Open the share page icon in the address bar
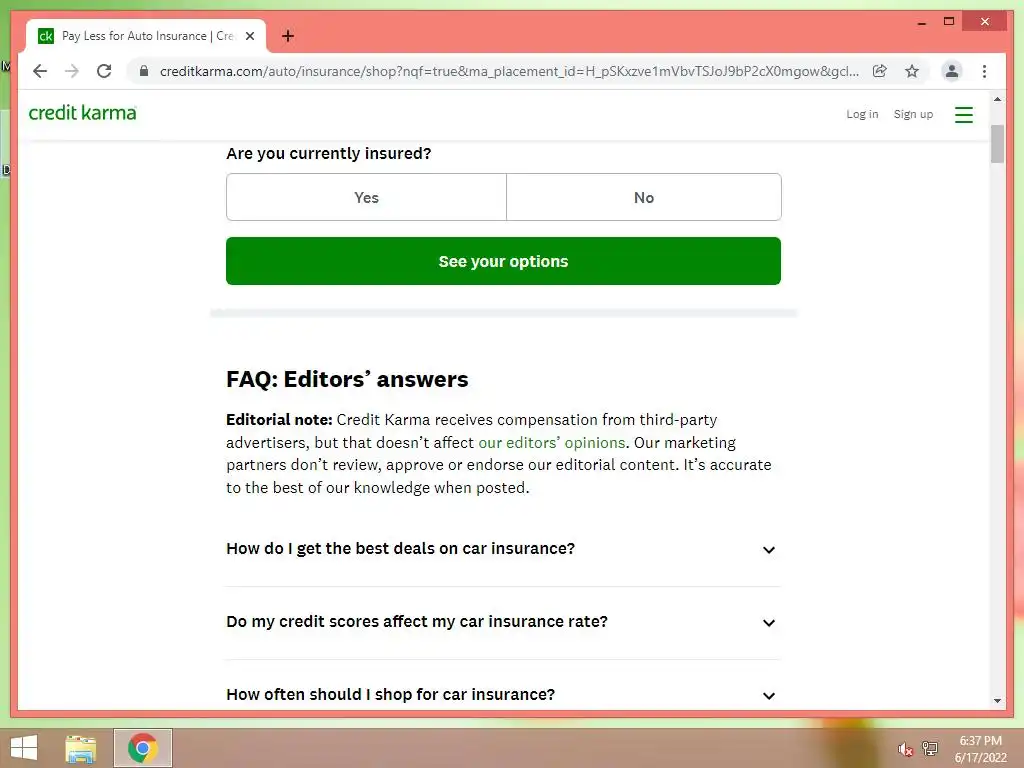 point(880,71)
